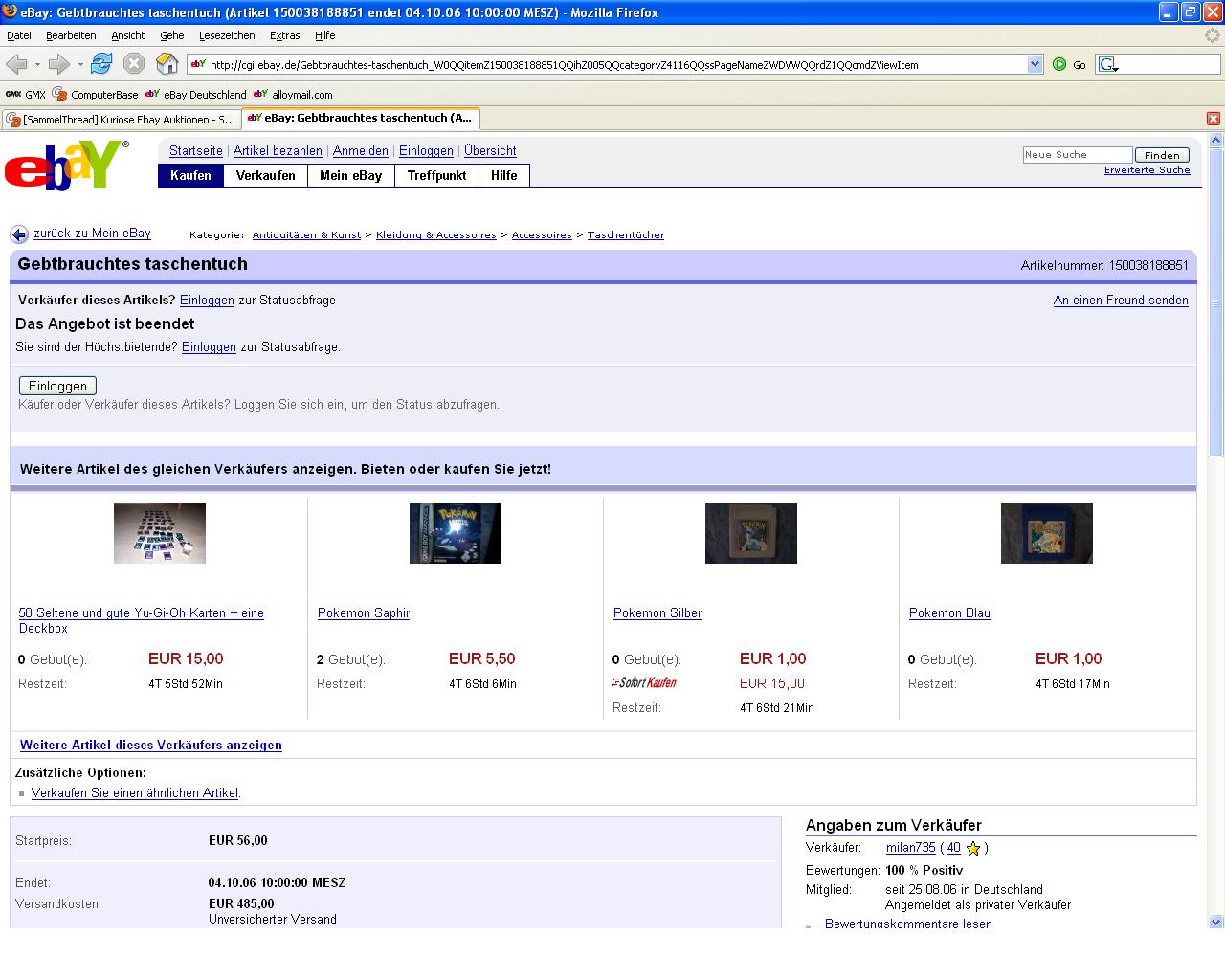Select the Gebtbrauchtes taschentuch tab
The height and width of the screenshot is (980, 1225).
360,119
